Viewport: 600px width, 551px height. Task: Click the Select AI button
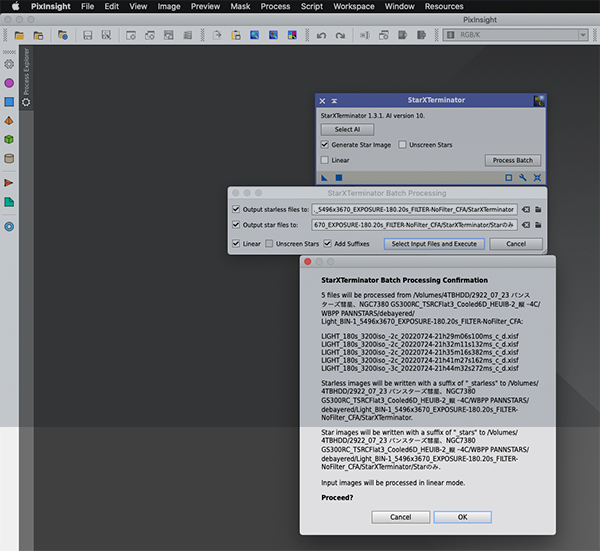pos(347,129)
